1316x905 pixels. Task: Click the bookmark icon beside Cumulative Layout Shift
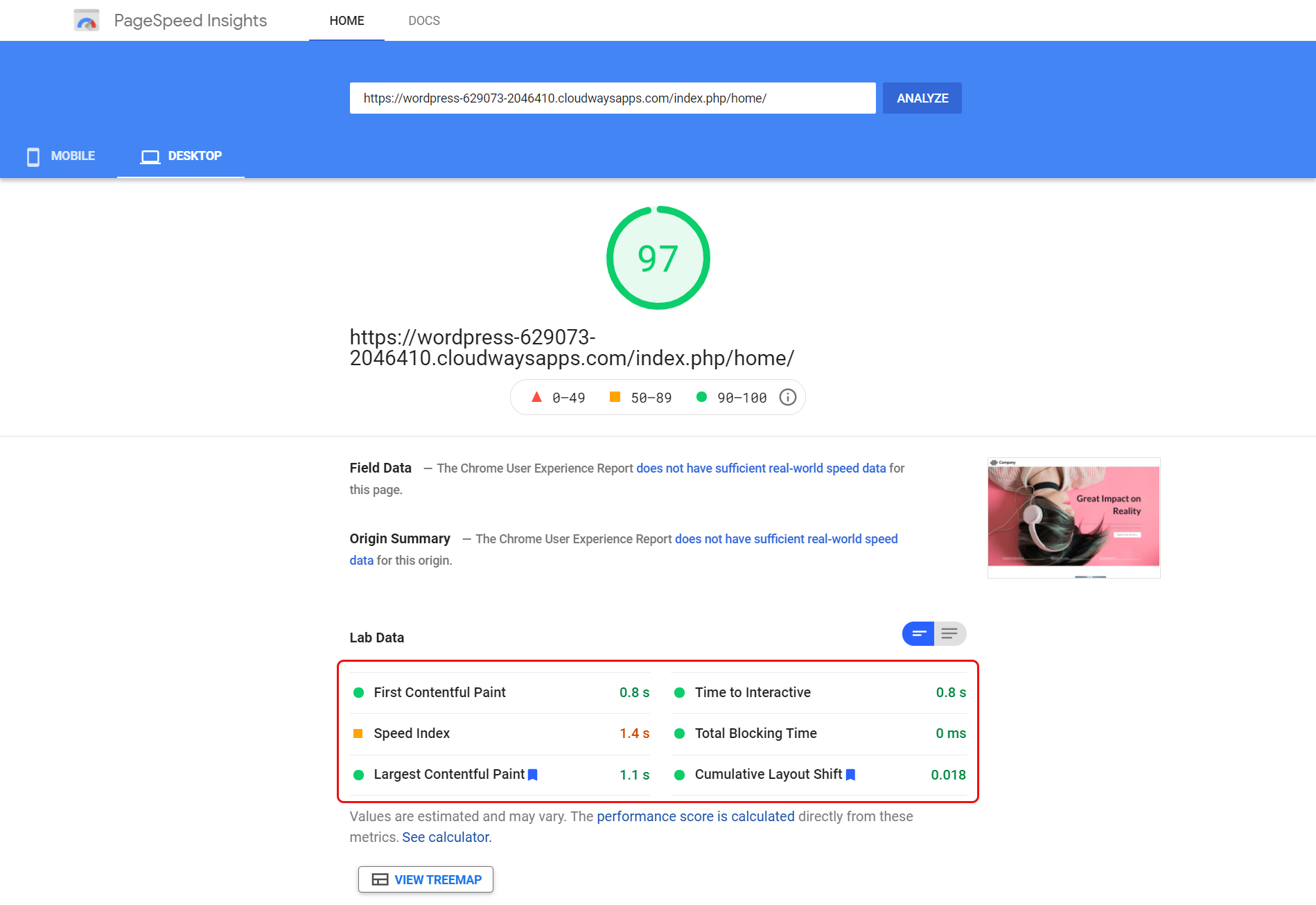pyautogui.click(x=851, y=774)
